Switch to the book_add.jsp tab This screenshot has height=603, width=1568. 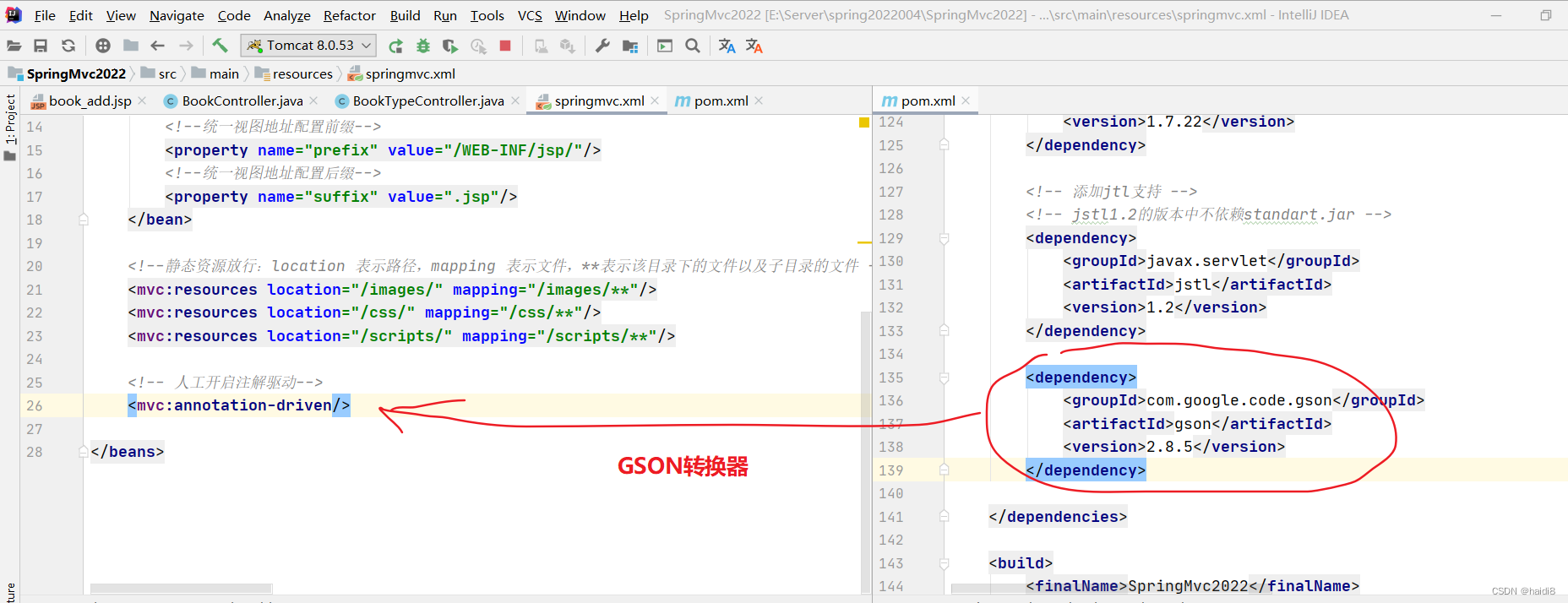[90, 100]
